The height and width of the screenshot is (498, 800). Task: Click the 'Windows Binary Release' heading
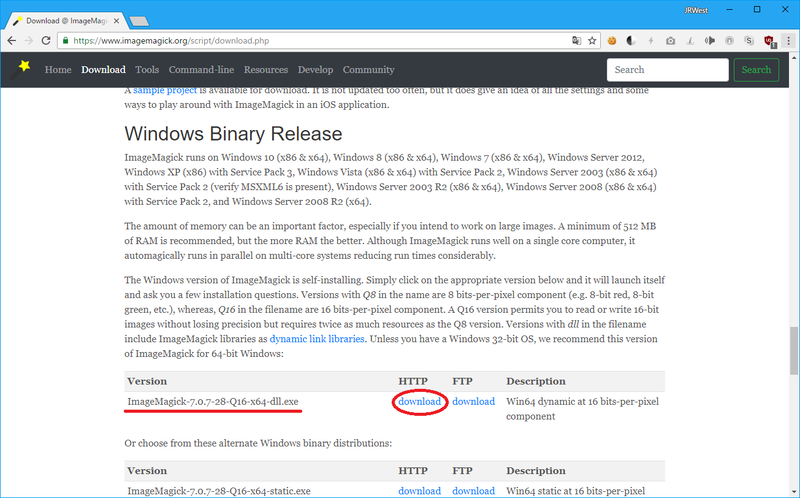pyautogui.click(x=233, y=134)
